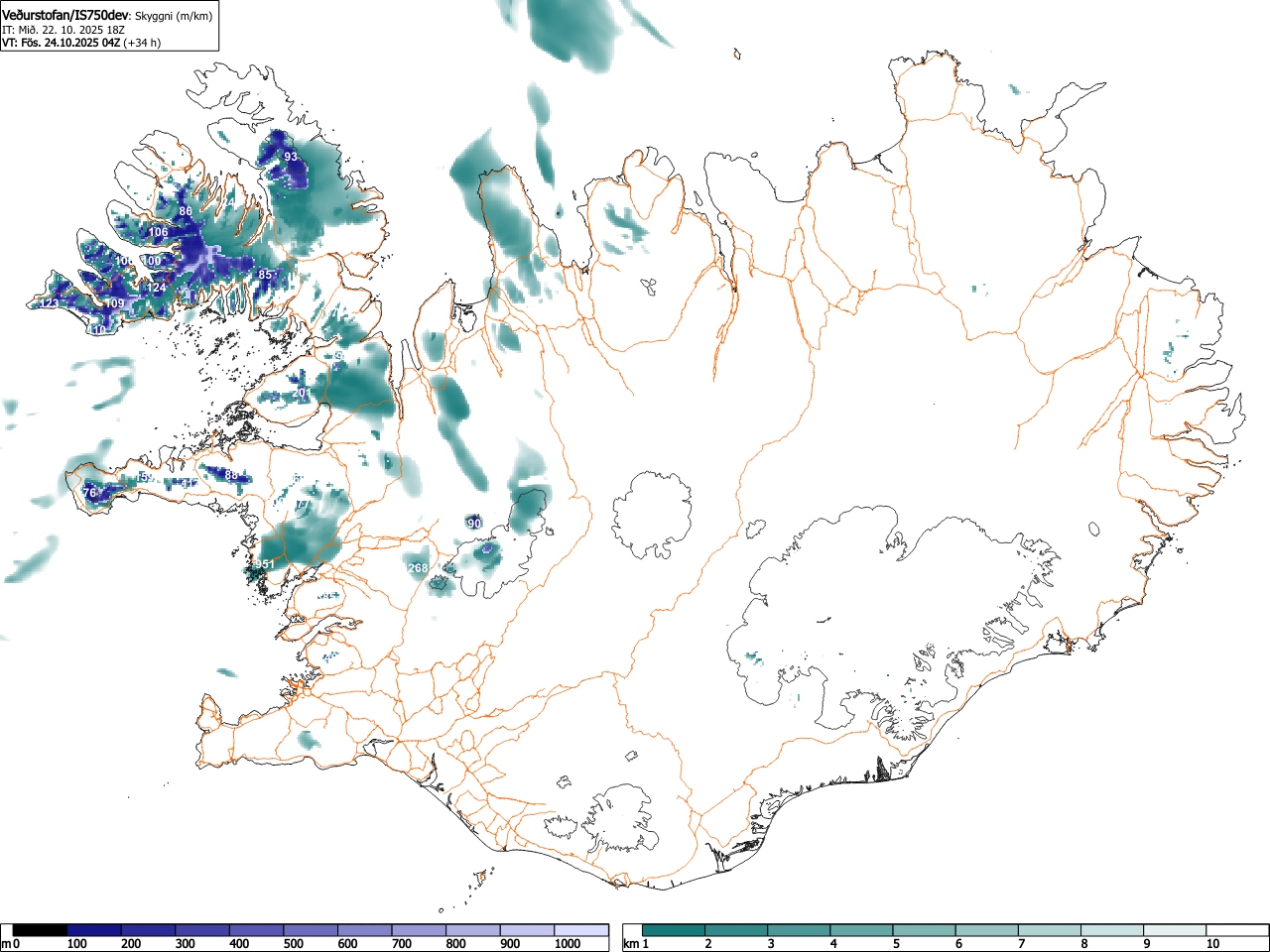
Task: Click the visibility value 106 on the map
Action: pos(158,232)
